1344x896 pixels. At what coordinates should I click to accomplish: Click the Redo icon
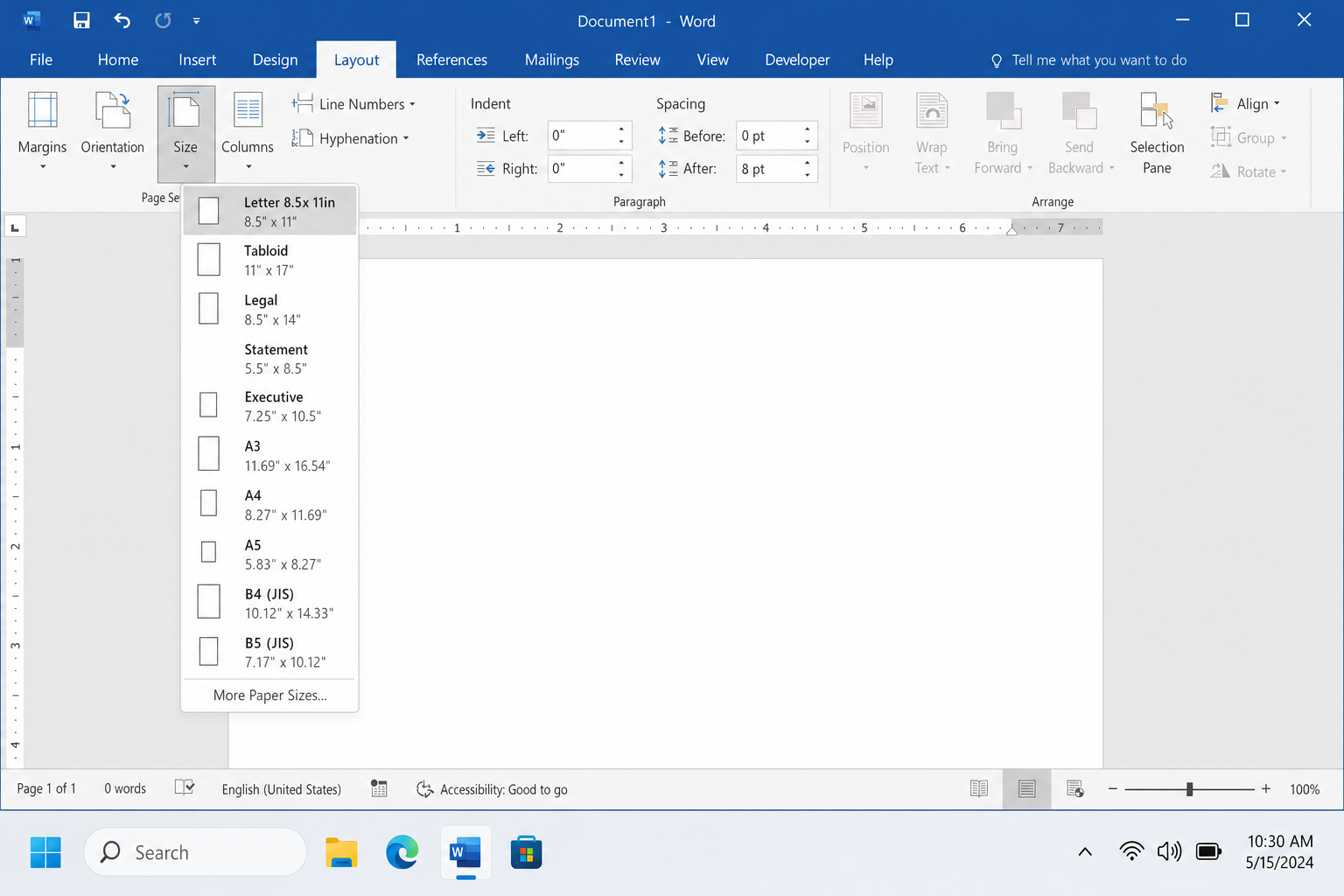(x=163, y=20)
